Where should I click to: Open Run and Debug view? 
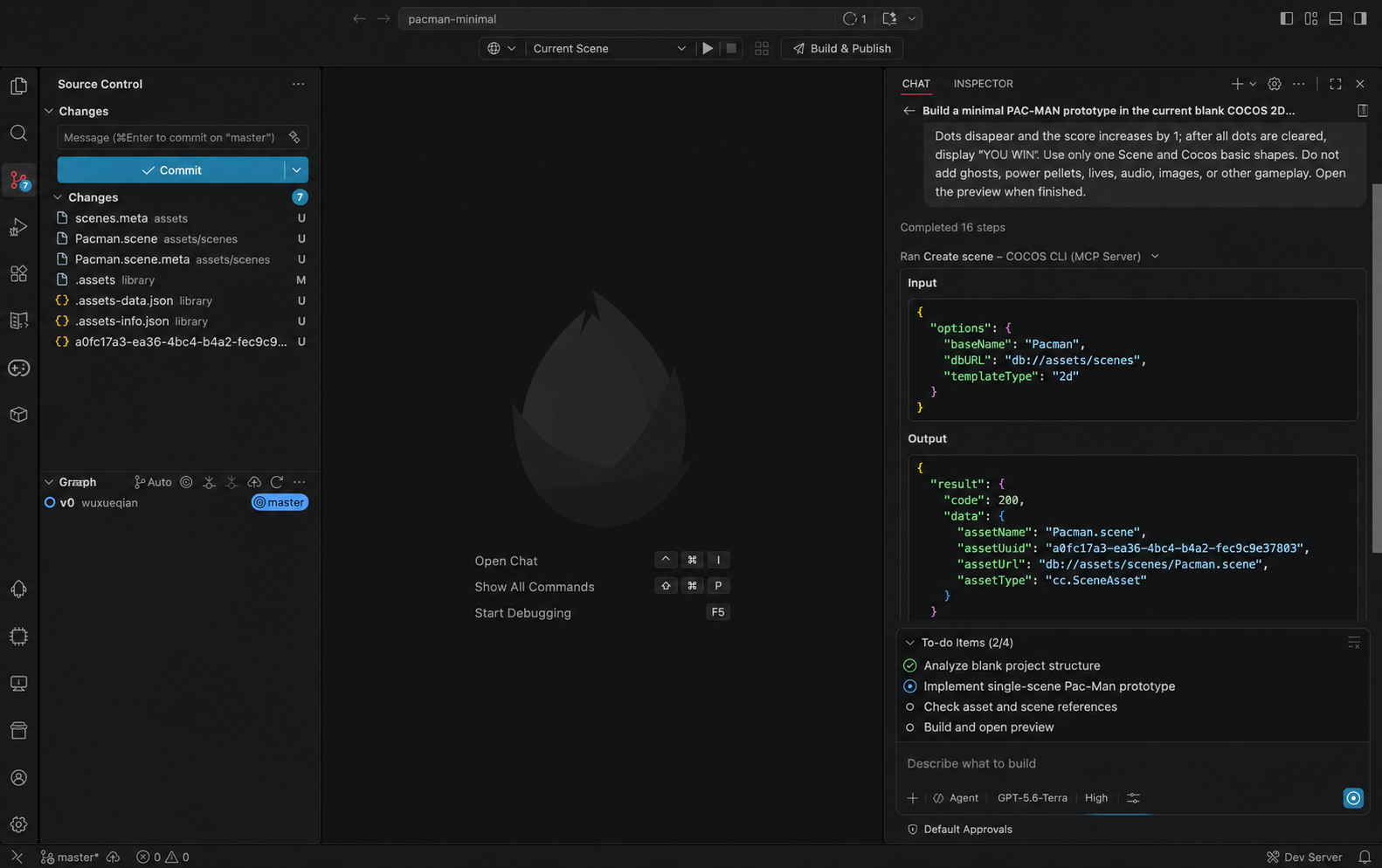[18, 227]
